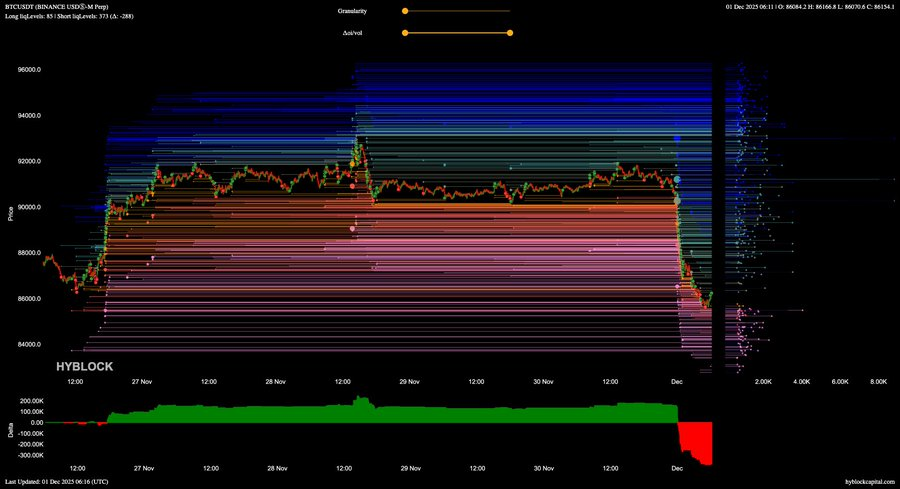Click the 8.00K histogram axis label
The width and height of the screenshot is (900, 489).
(x=878, y=382)
